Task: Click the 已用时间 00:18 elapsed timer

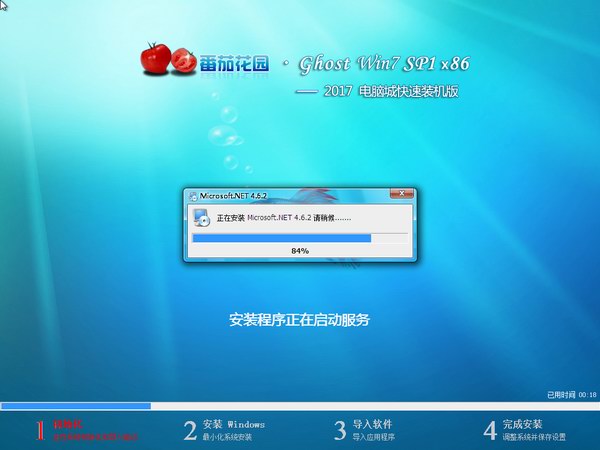Action: point(572,395)
